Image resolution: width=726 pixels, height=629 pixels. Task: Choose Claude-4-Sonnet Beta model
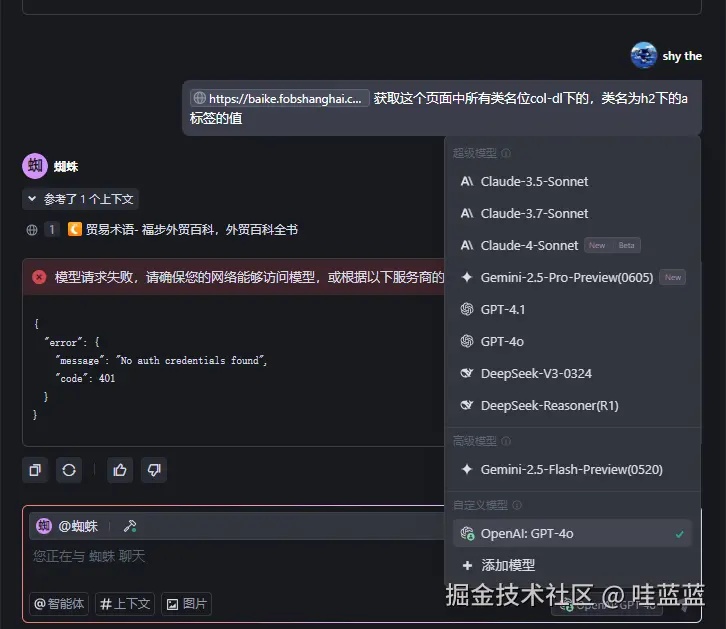click(530, 246)
